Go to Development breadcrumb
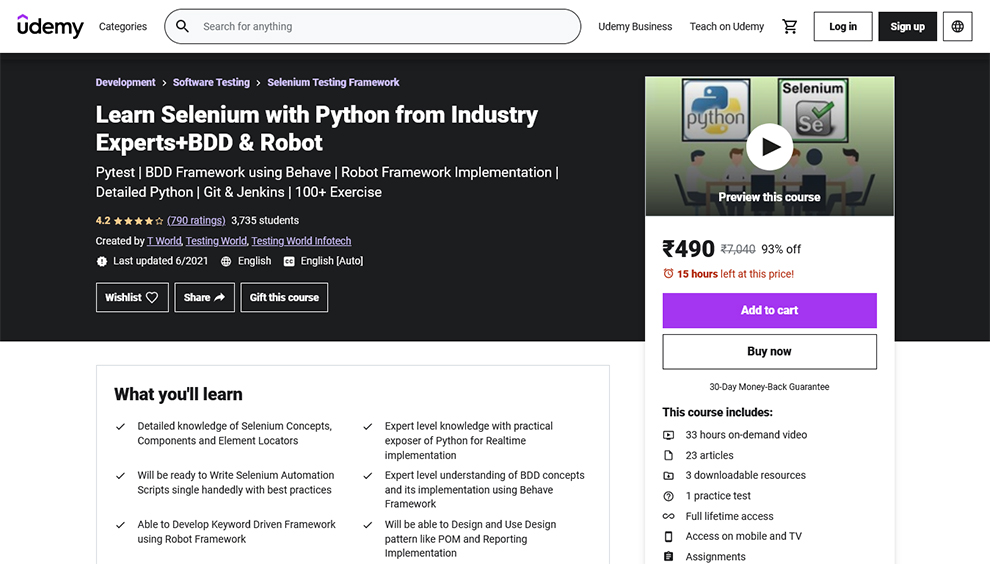Viewport: 990px width, 564px height. click(125, 82)
